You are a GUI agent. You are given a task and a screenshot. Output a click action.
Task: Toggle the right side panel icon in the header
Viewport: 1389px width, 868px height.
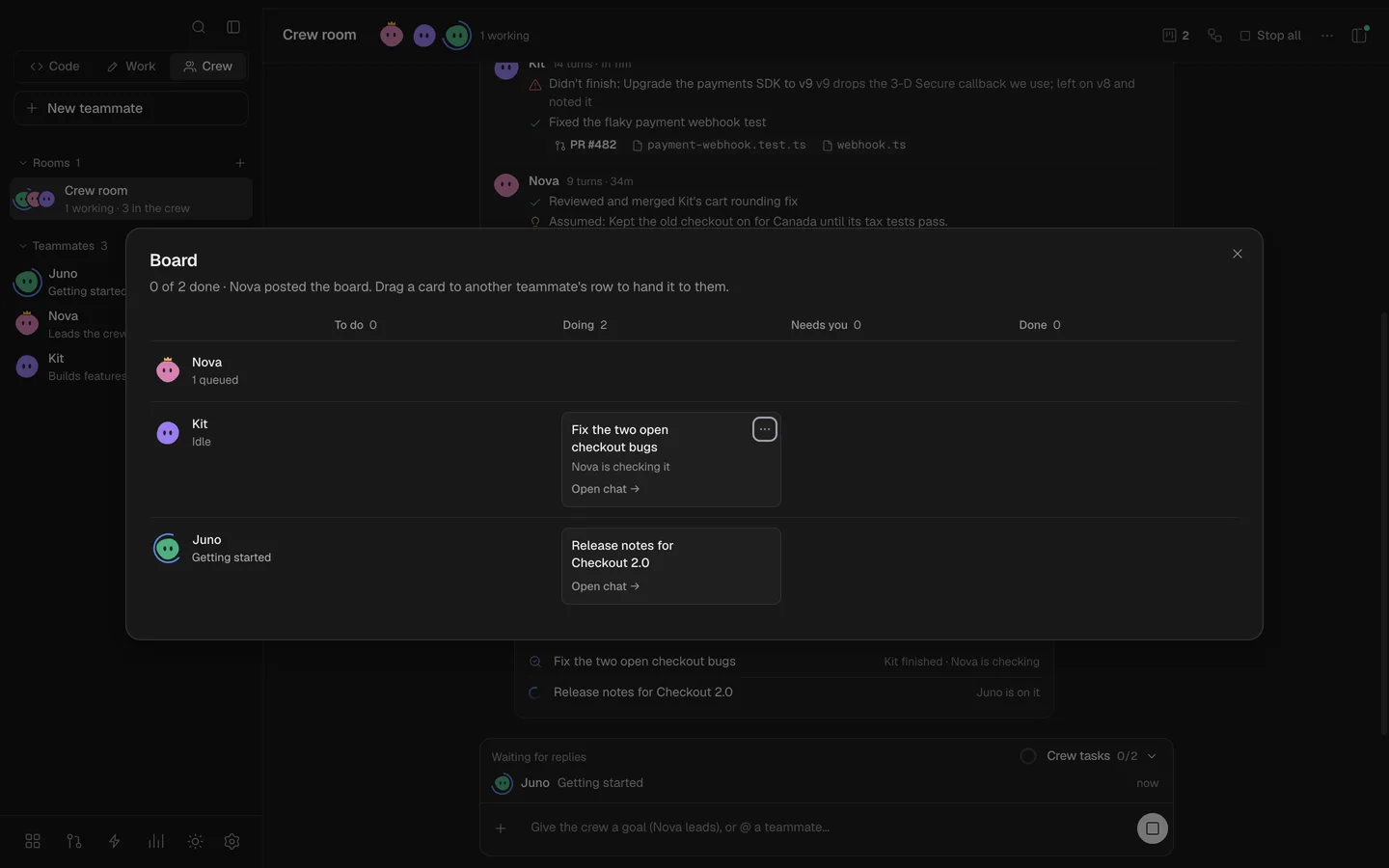[1360, 35]
